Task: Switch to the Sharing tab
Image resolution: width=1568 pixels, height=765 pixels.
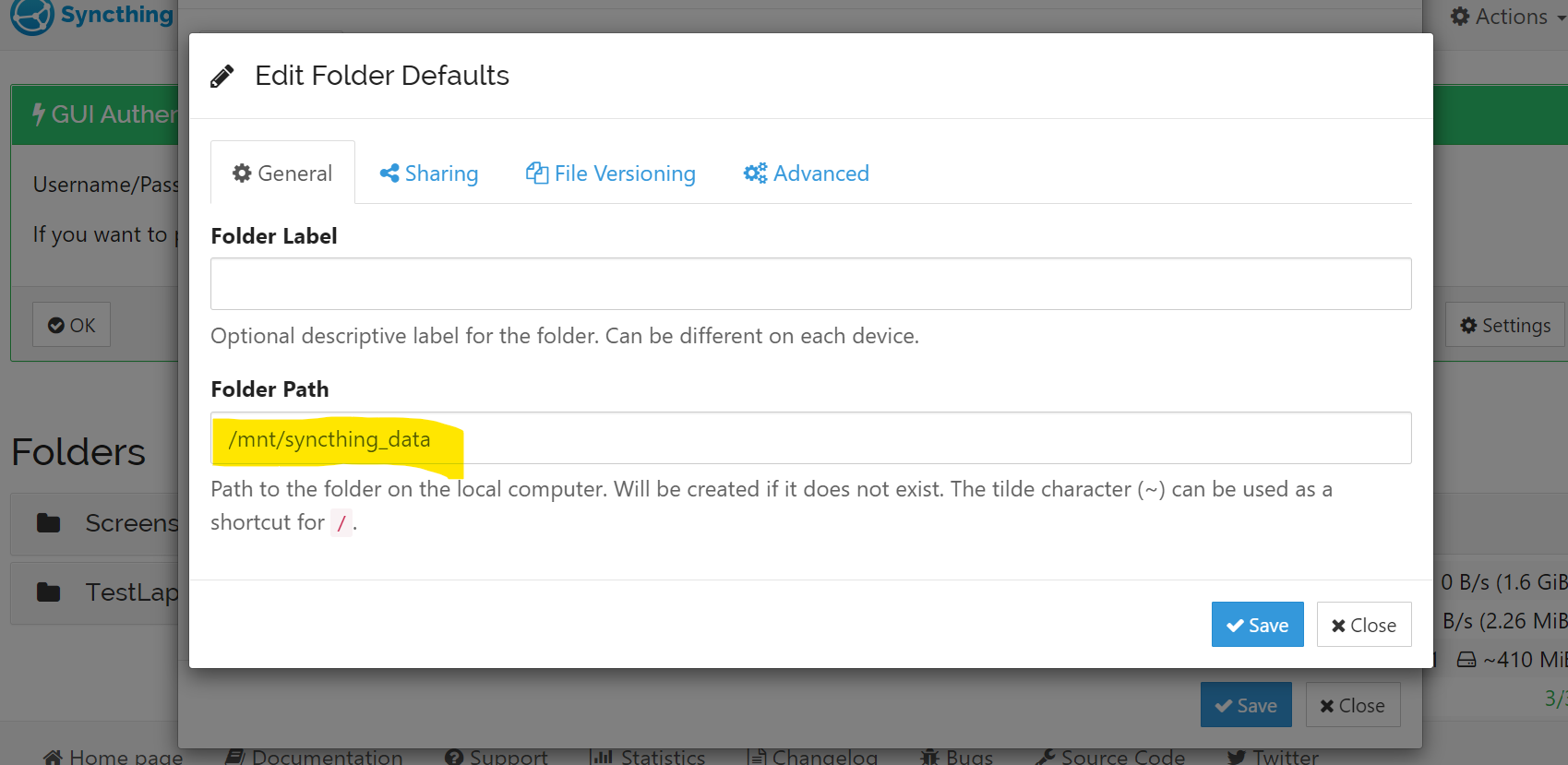Action: tap(430, 173)
